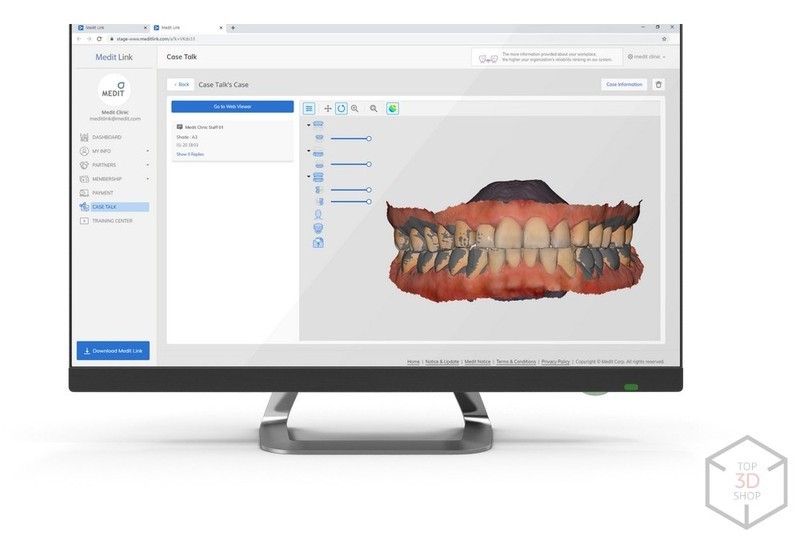Open the medit clinic account dropdown

click(646, 57)
